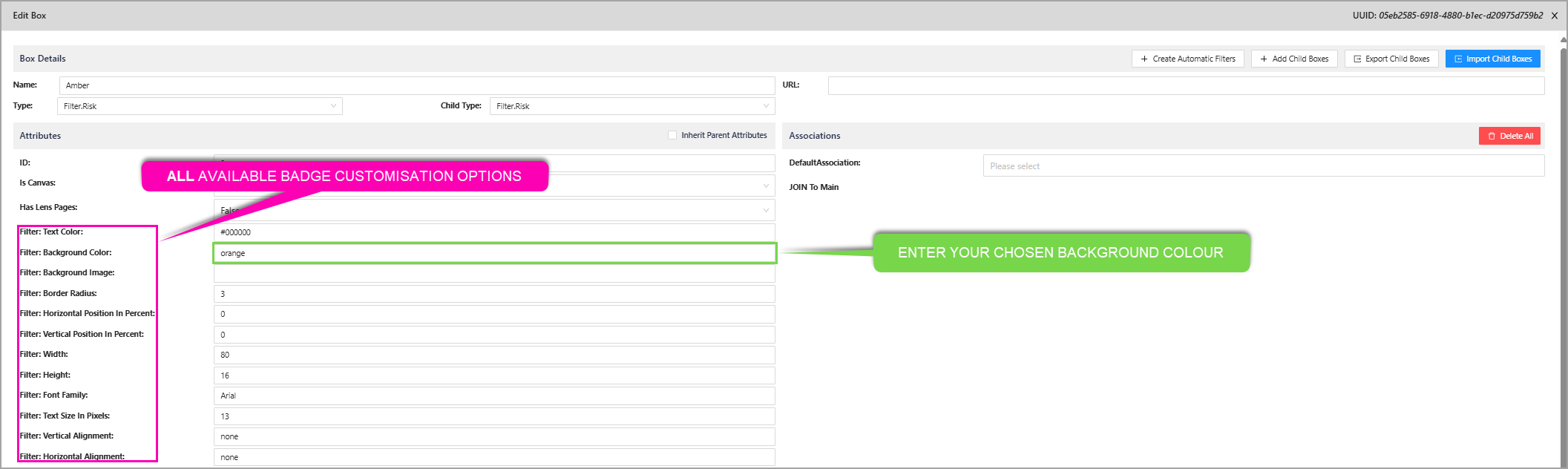This screenshot has height=469, width=1568.
Task: Click the dialog's vertical scrollbar
Action: pyautogui.click(x=1563, y=223)
